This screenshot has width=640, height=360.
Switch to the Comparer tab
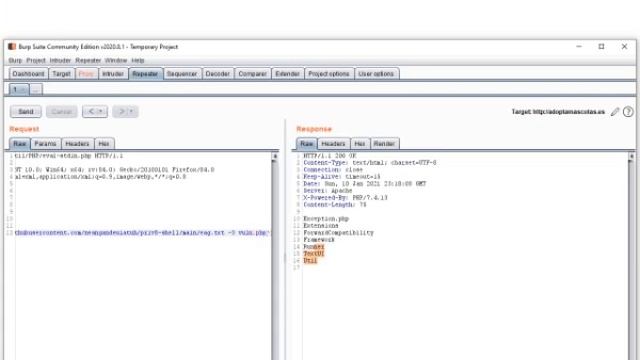(x=252, y=74)
